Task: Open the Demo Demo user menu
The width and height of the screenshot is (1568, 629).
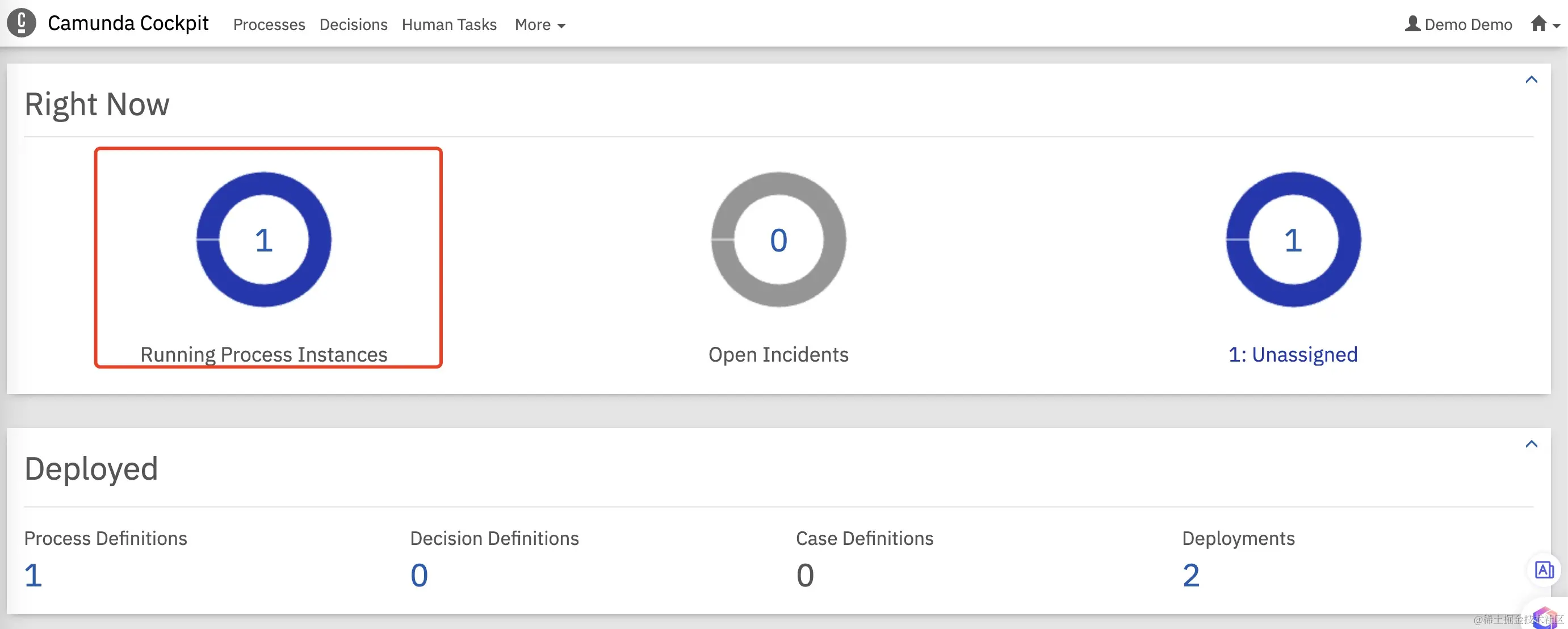Action: (x=1458, y=24)
